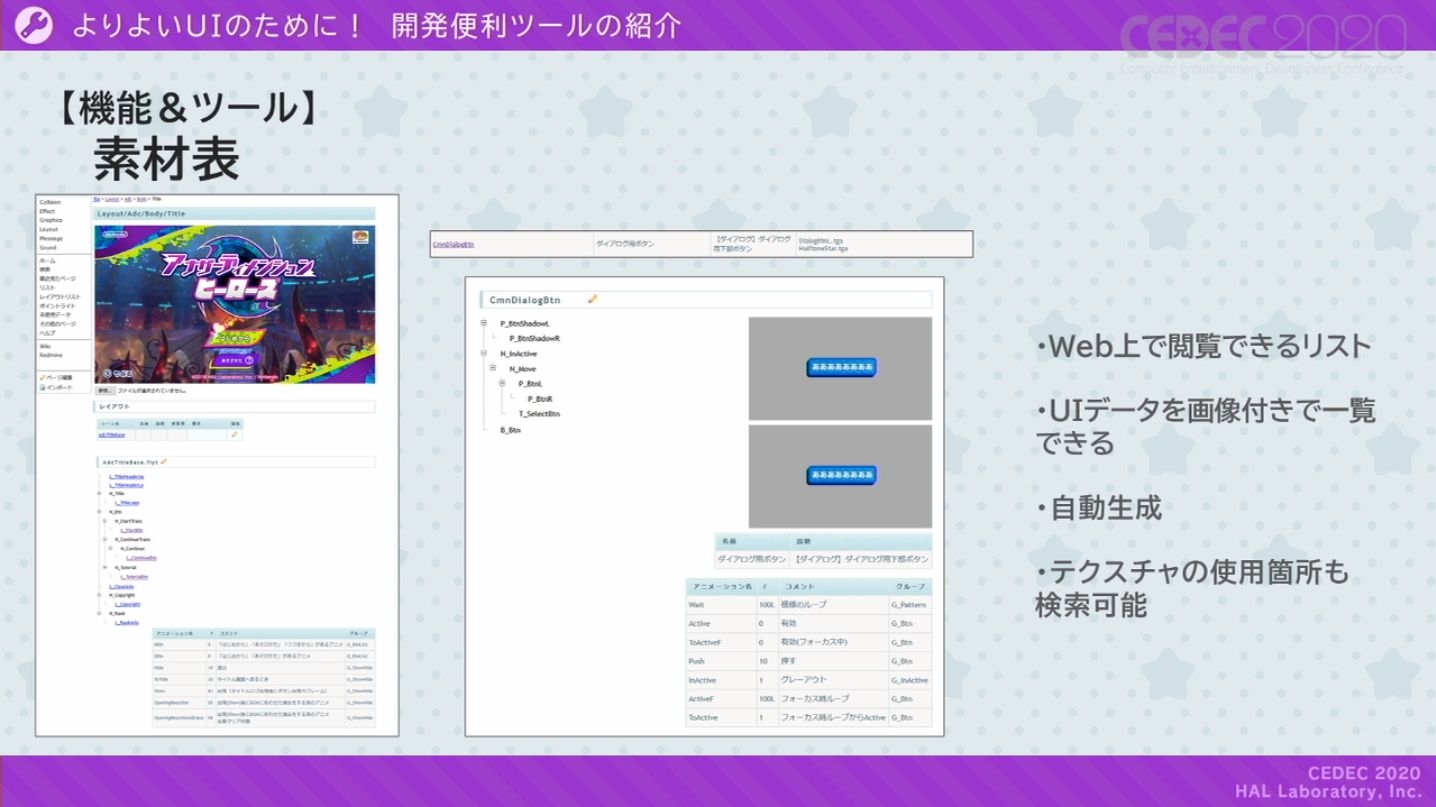Open the Collision item in the sidebar menu
This screenshot has height=807, width=1436.
click(x=50, y=202)
